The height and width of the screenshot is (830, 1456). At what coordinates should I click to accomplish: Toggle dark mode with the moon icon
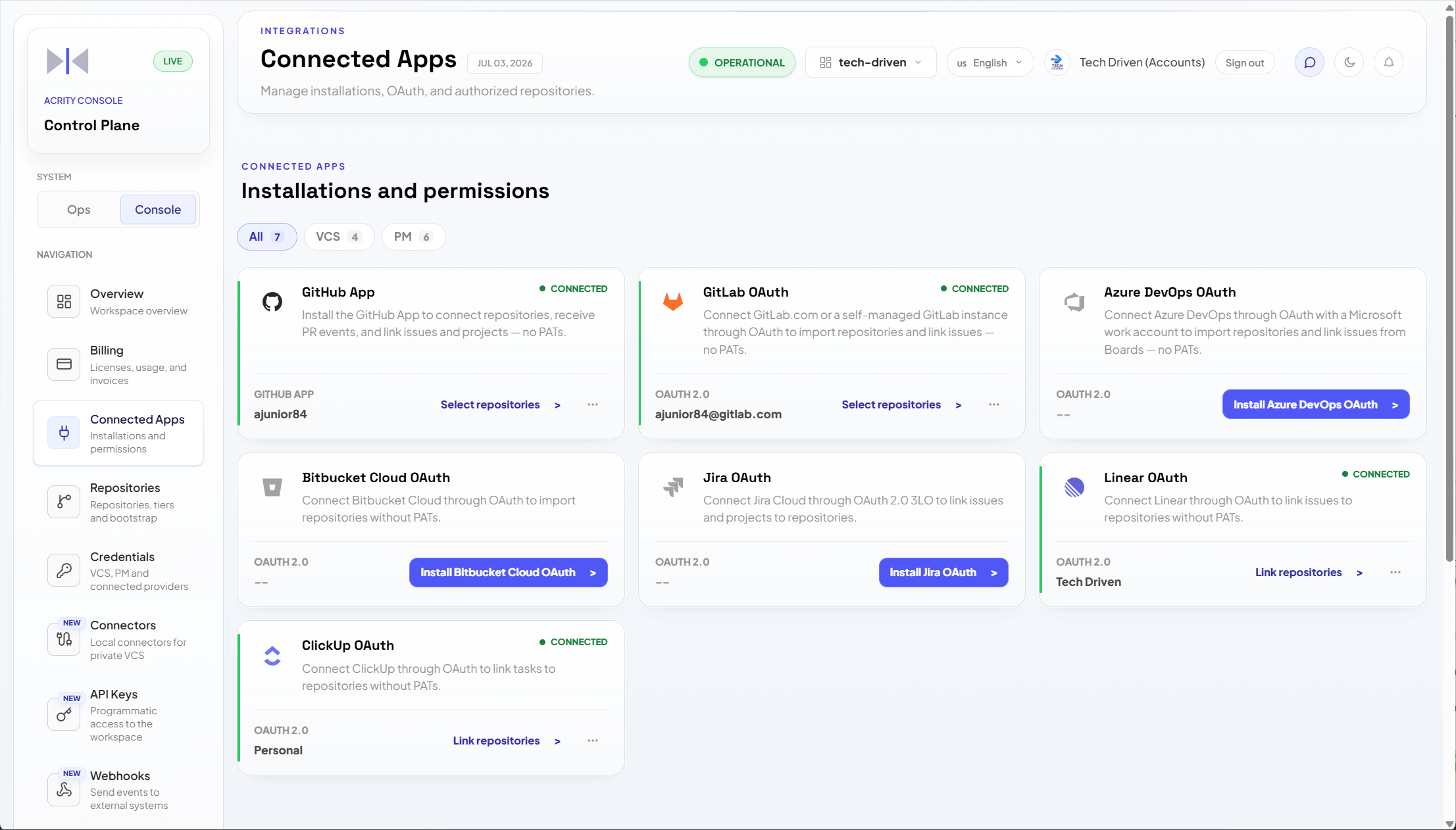[1349, 62]
